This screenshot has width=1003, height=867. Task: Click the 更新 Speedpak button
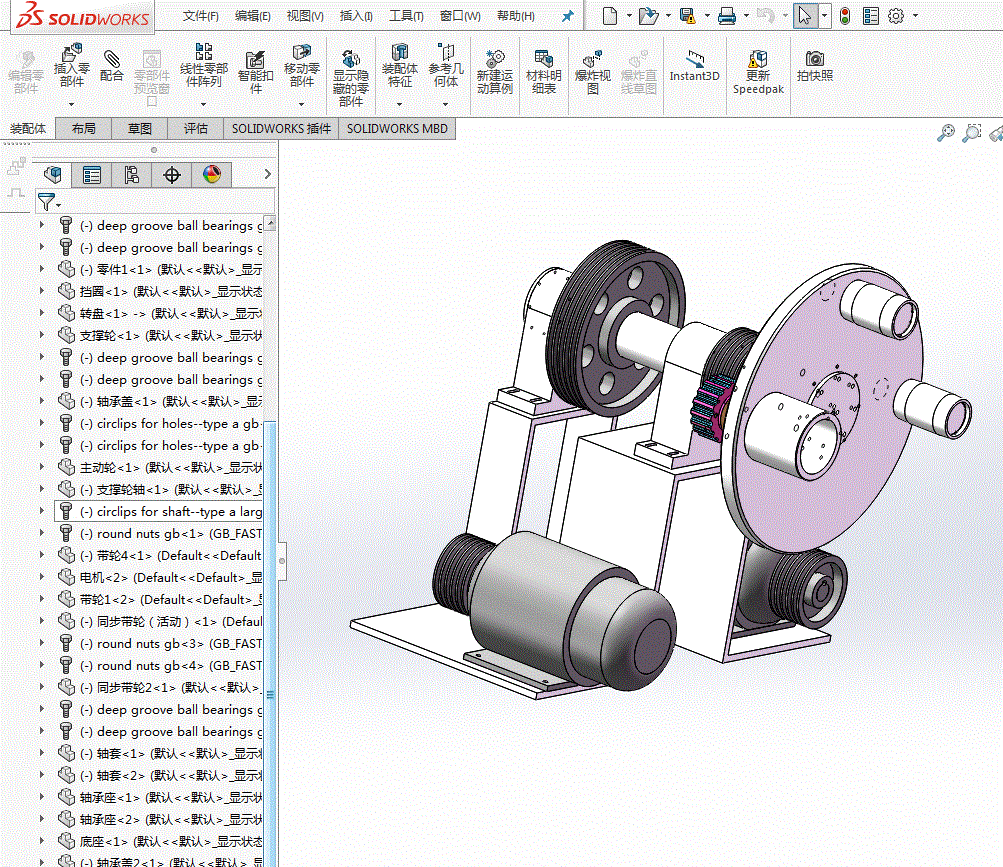pos(758,72)
